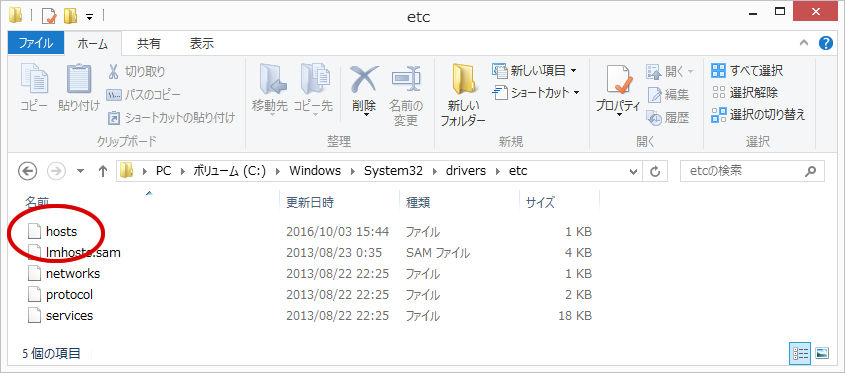Switch to details view in status bar
This screenshot has width=845, height=373.
800,353
